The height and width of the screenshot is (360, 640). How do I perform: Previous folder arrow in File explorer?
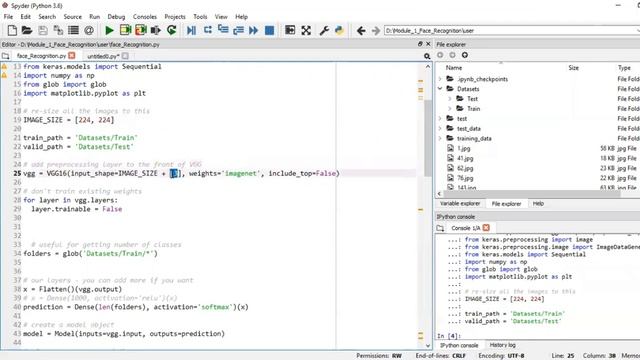click(440, 55)
